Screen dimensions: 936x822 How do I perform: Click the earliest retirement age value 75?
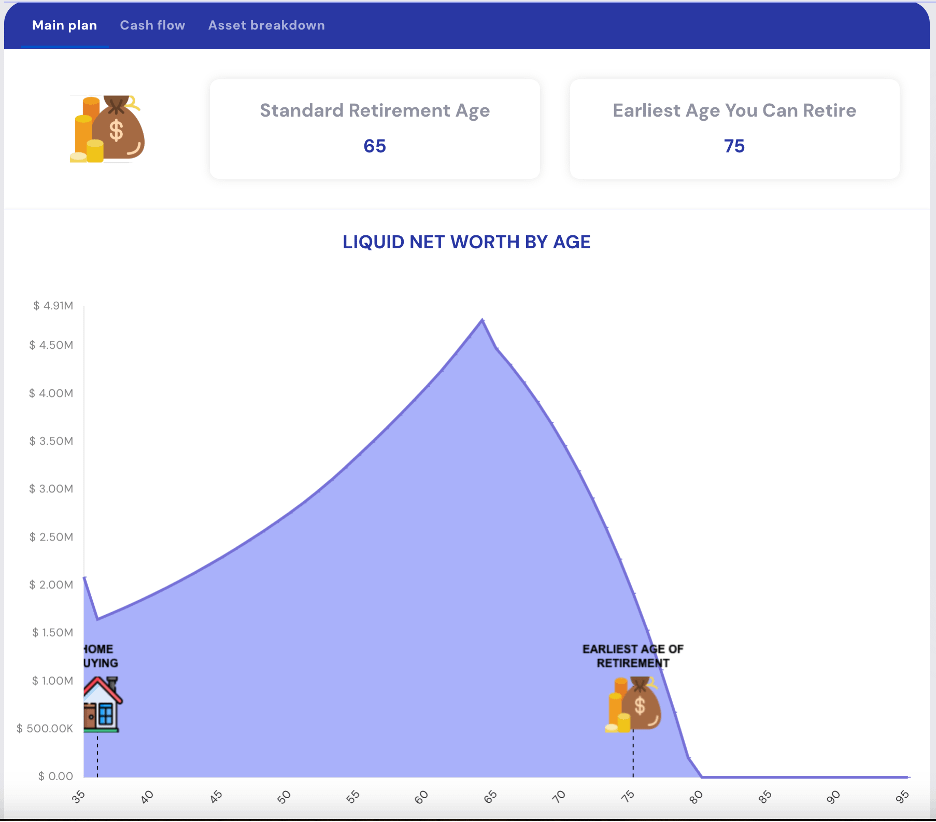pyautogui.click(x=734, y=146)
